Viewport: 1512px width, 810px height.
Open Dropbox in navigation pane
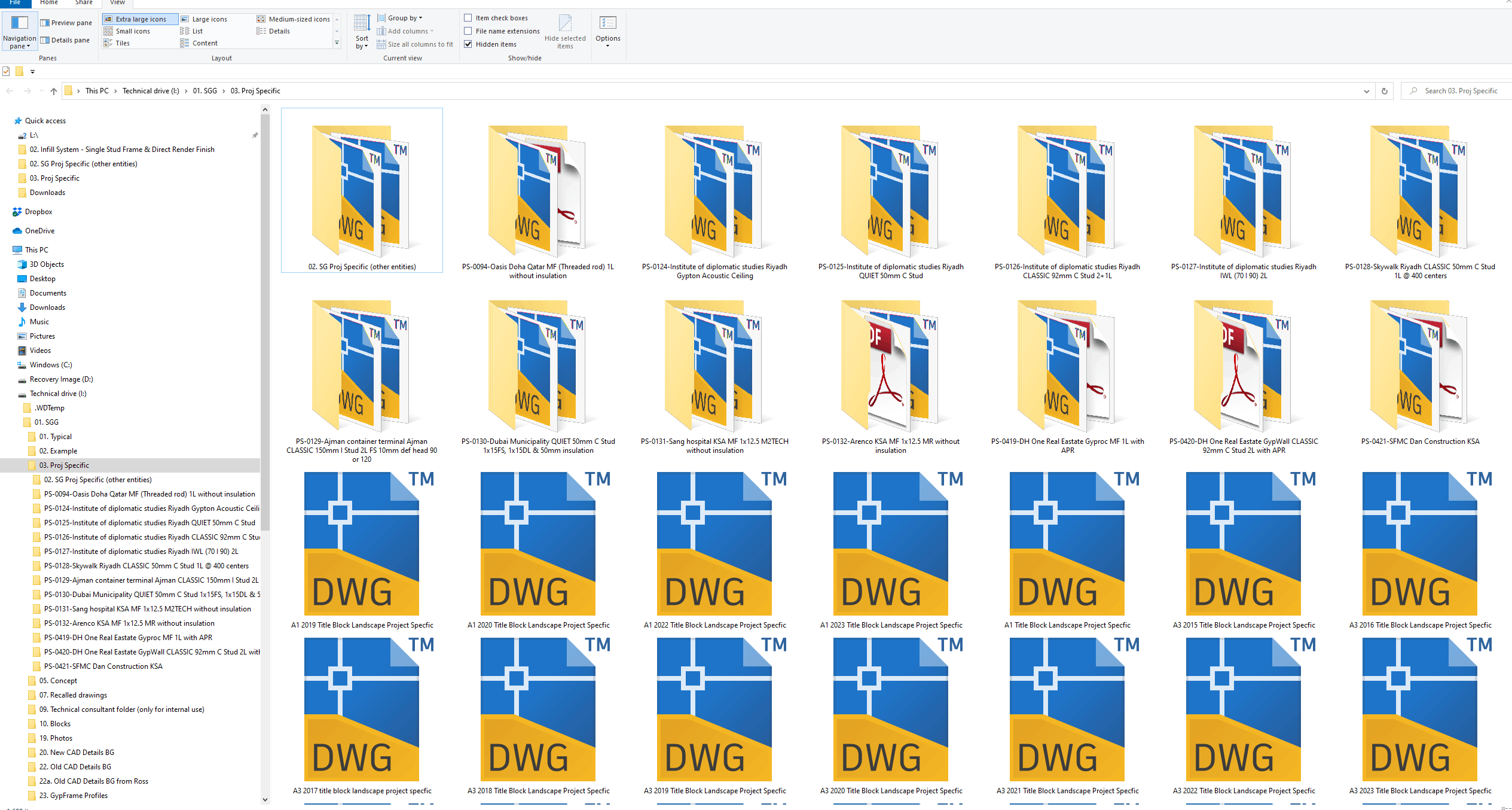(38, 212)
